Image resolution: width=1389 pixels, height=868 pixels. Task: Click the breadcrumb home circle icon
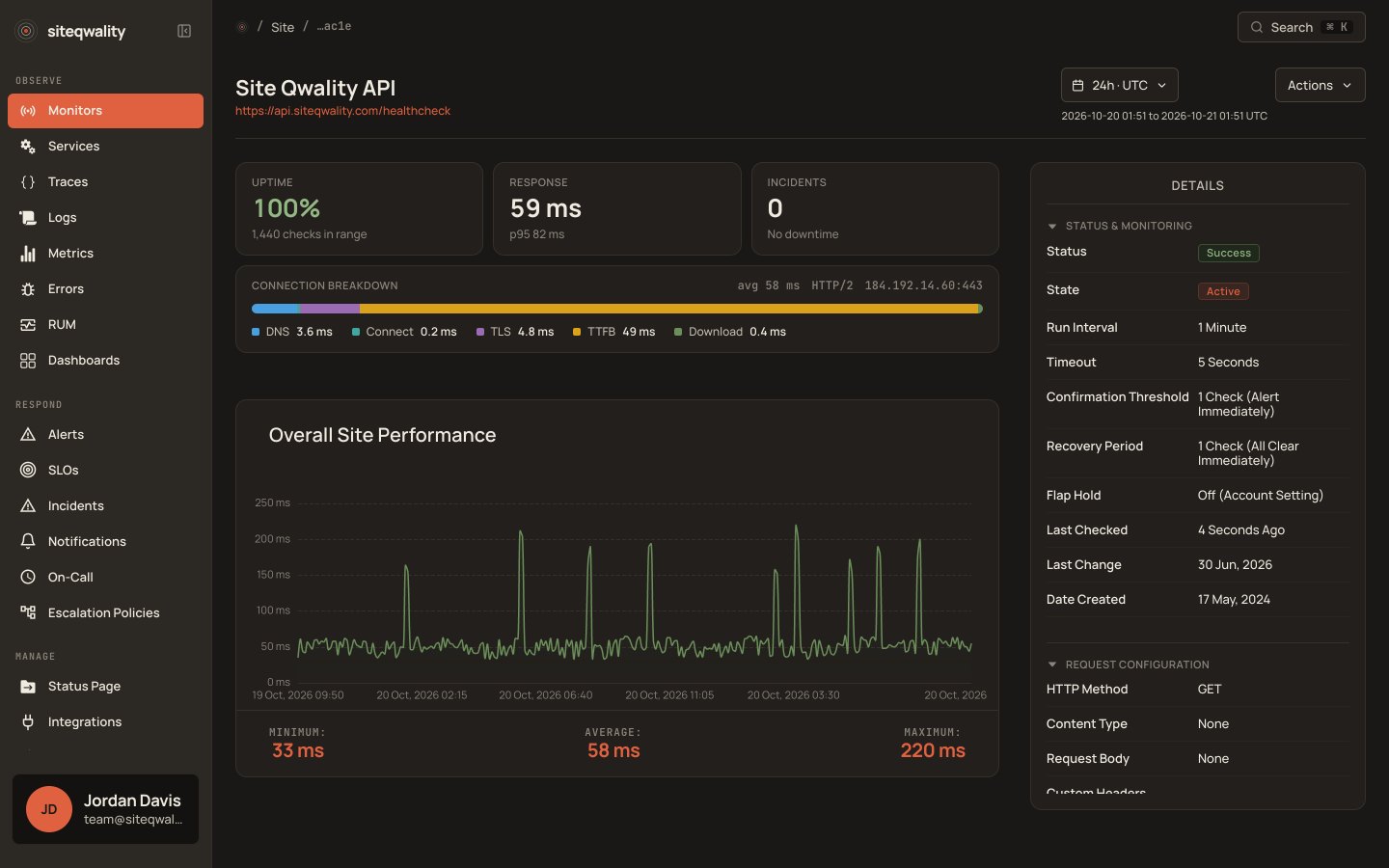tap(242, 27)
